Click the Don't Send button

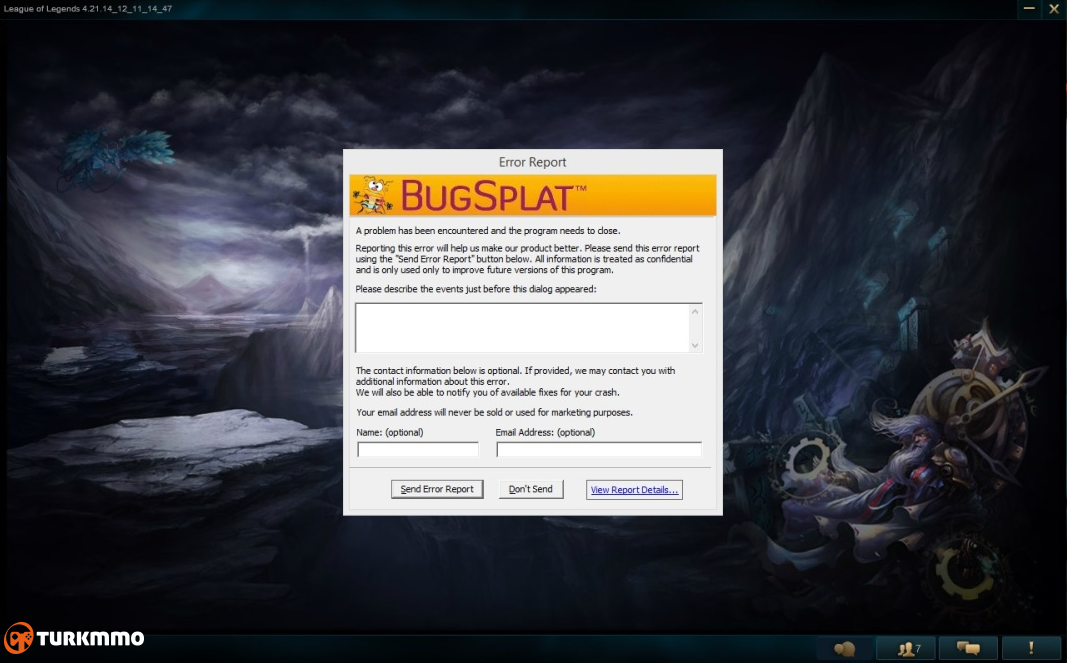[531, 489]
